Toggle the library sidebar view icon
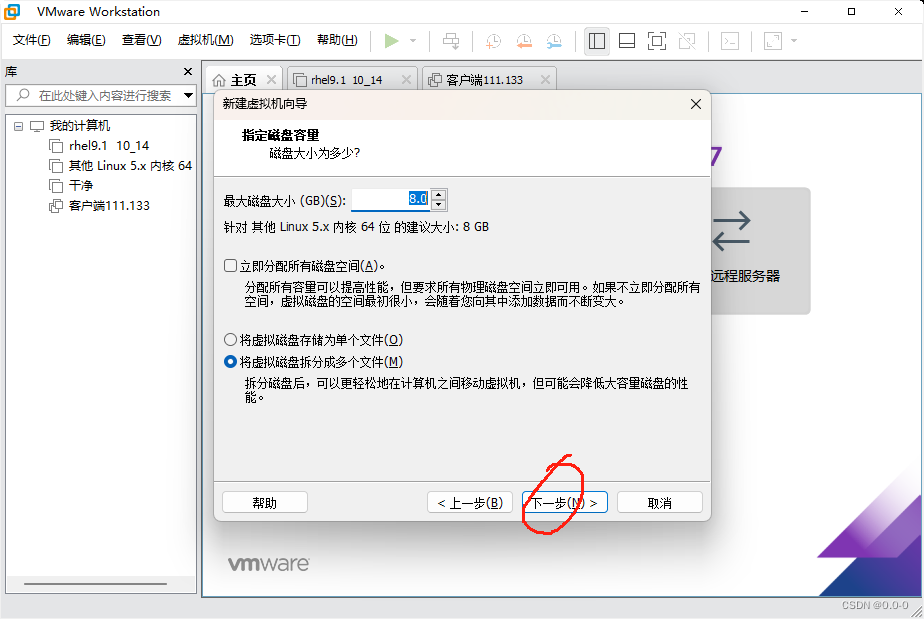Image resolution: width=924 pixels, height=619 pixels. click(596, 41)
